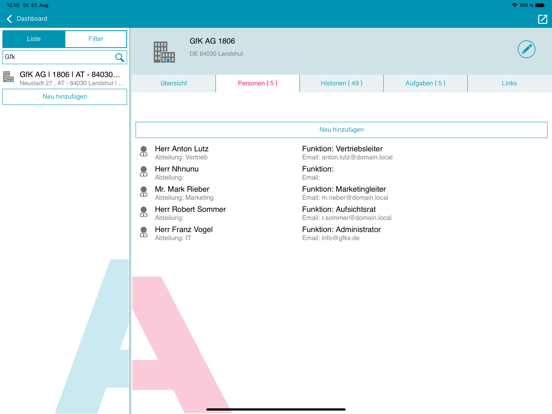Click the company title GfK AG 1806
The width and height of the screenshot is (552, 414).
point(212,41)
